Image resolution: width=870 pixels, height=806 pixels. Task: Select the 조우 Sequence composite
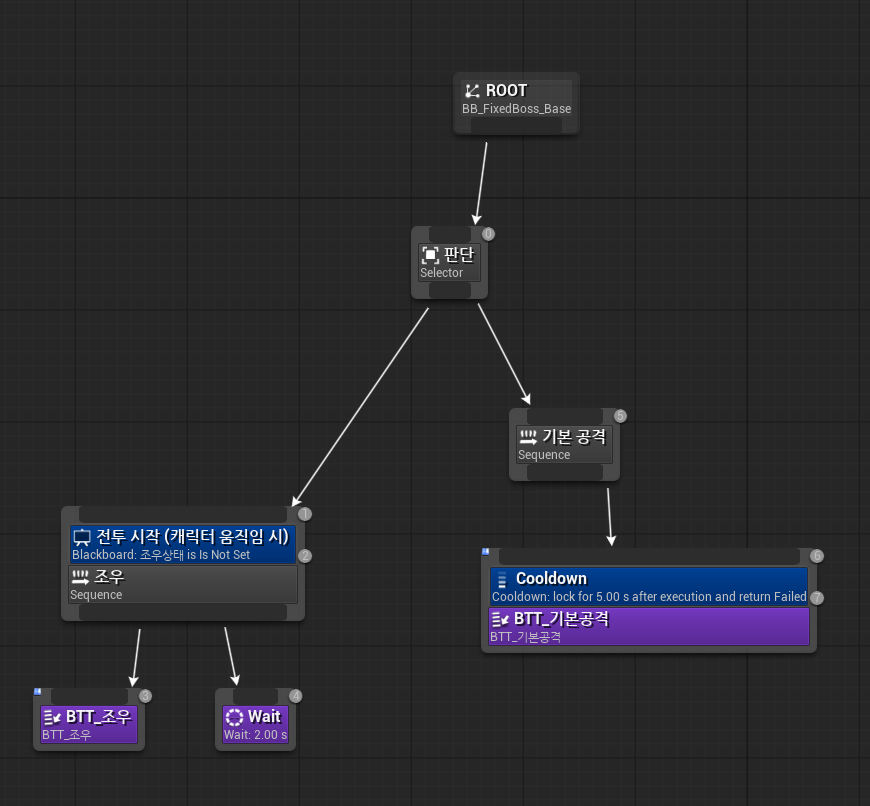click(183, 584)
